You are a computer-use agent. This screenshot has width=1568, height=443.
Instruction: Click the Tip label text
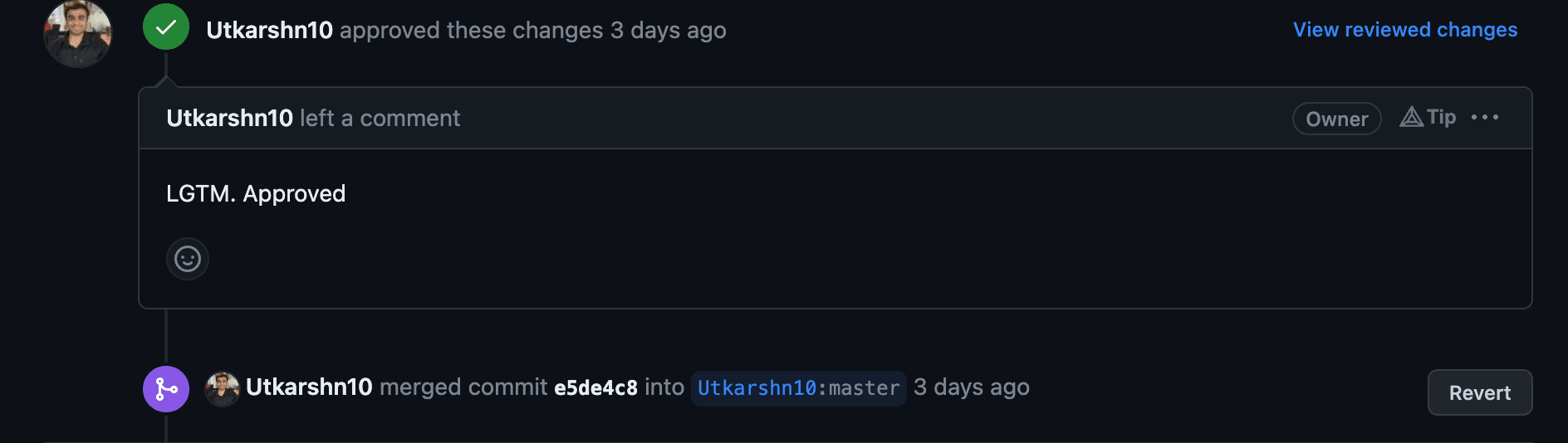tap(1441, 117)
